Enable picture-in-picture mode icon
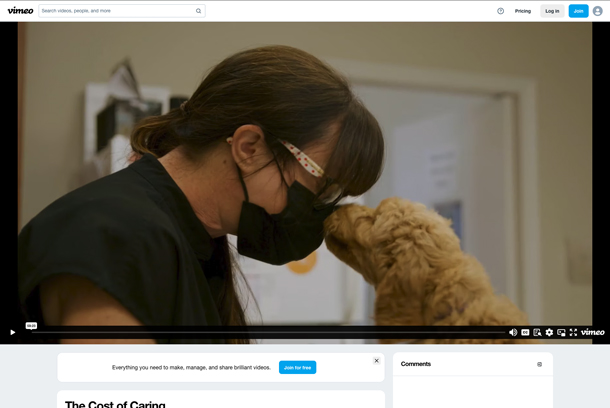This screenshot has height=408, width=610. point(561,332)
